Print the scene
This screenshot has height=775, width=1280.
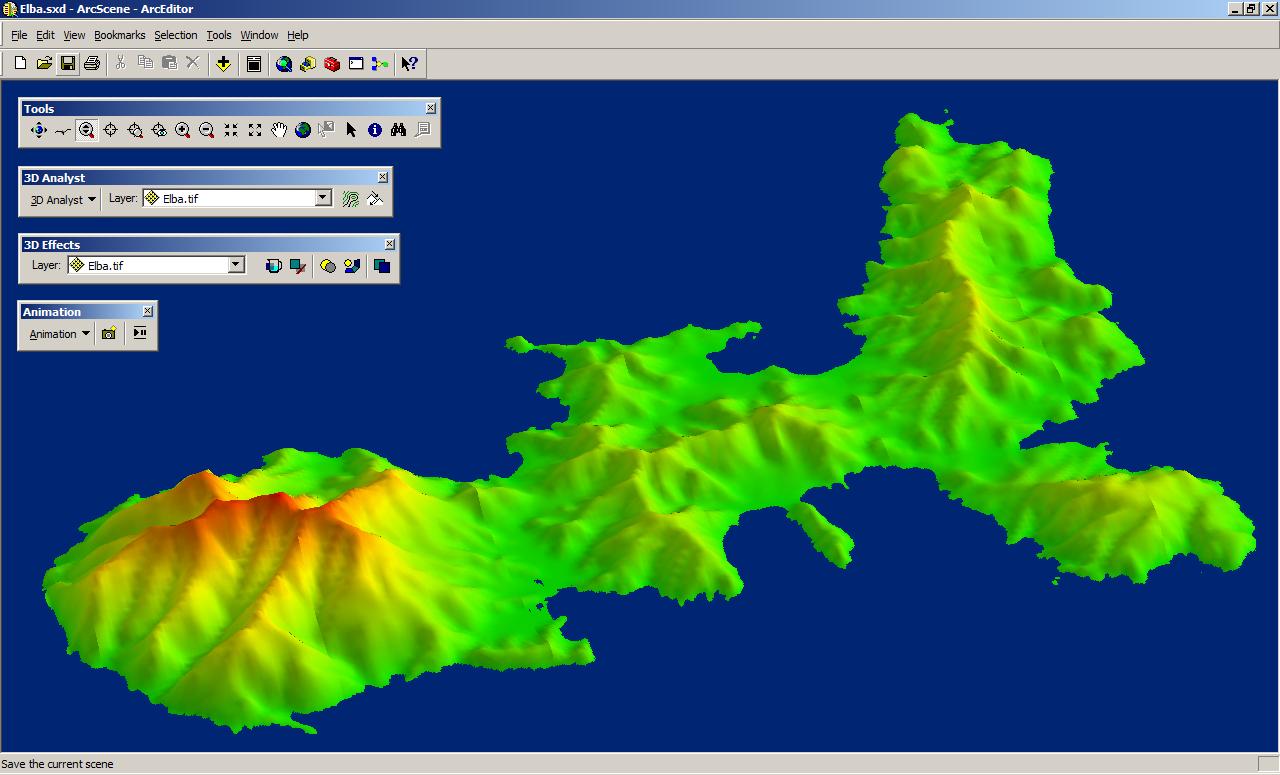[92, 64]
